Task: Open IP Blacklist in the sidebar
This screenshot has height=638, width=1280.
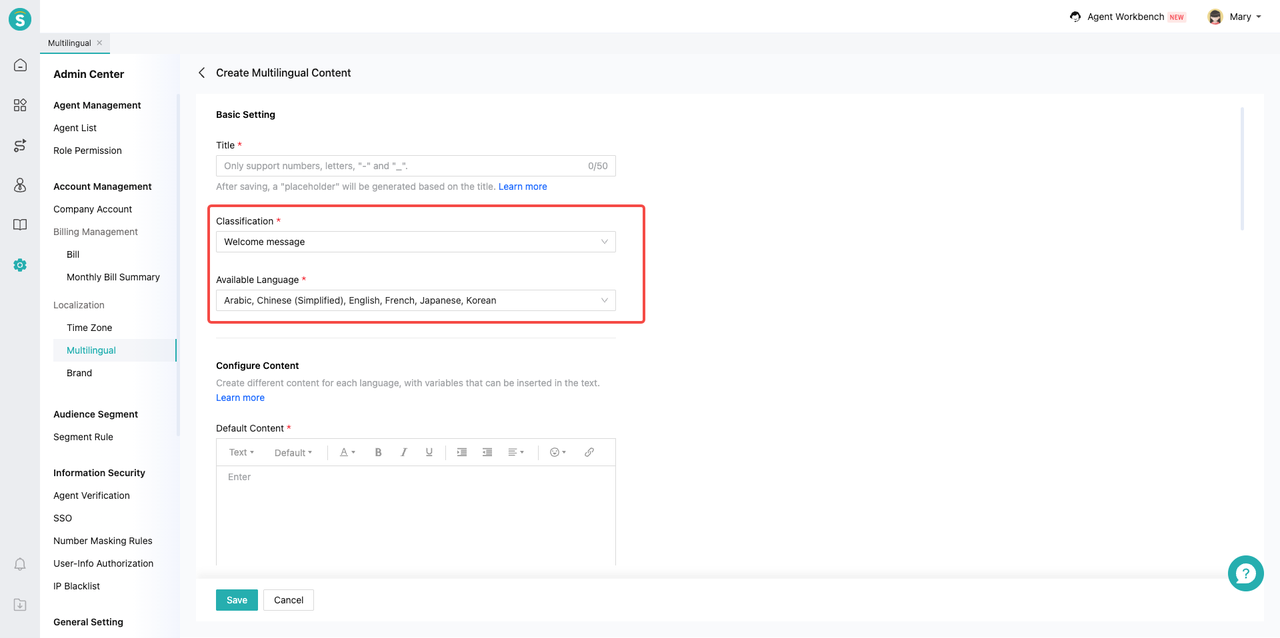Action: (x=77, y=586)
